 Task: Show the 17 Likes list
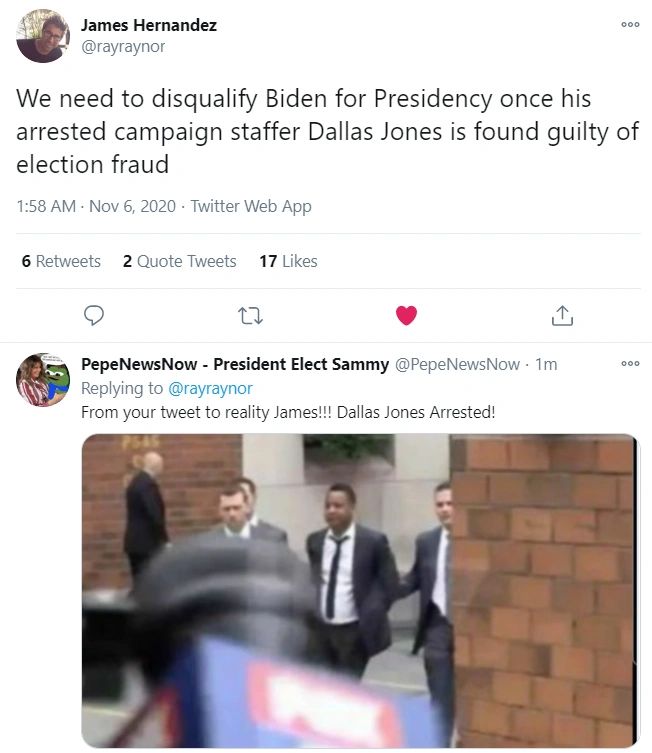coord(288,261)
